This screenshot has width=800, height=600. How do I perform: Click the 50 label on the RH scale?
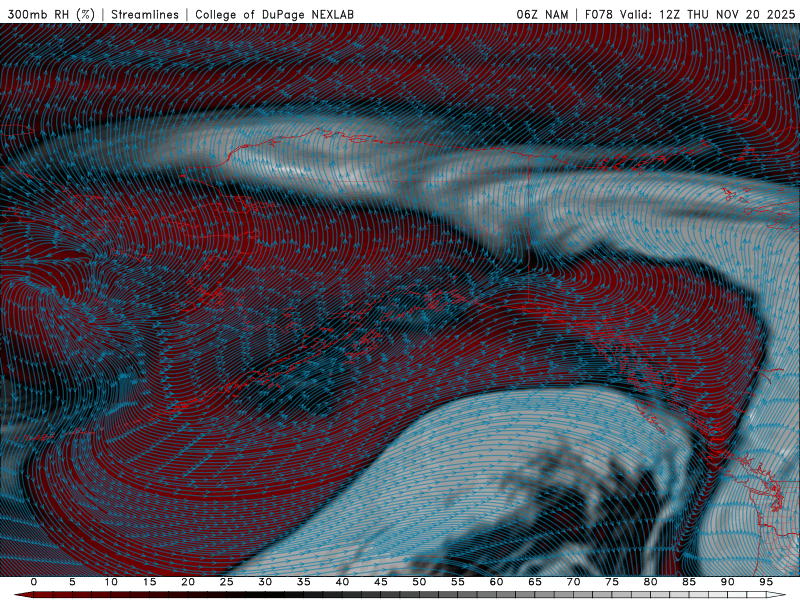[x=419, y=582]
